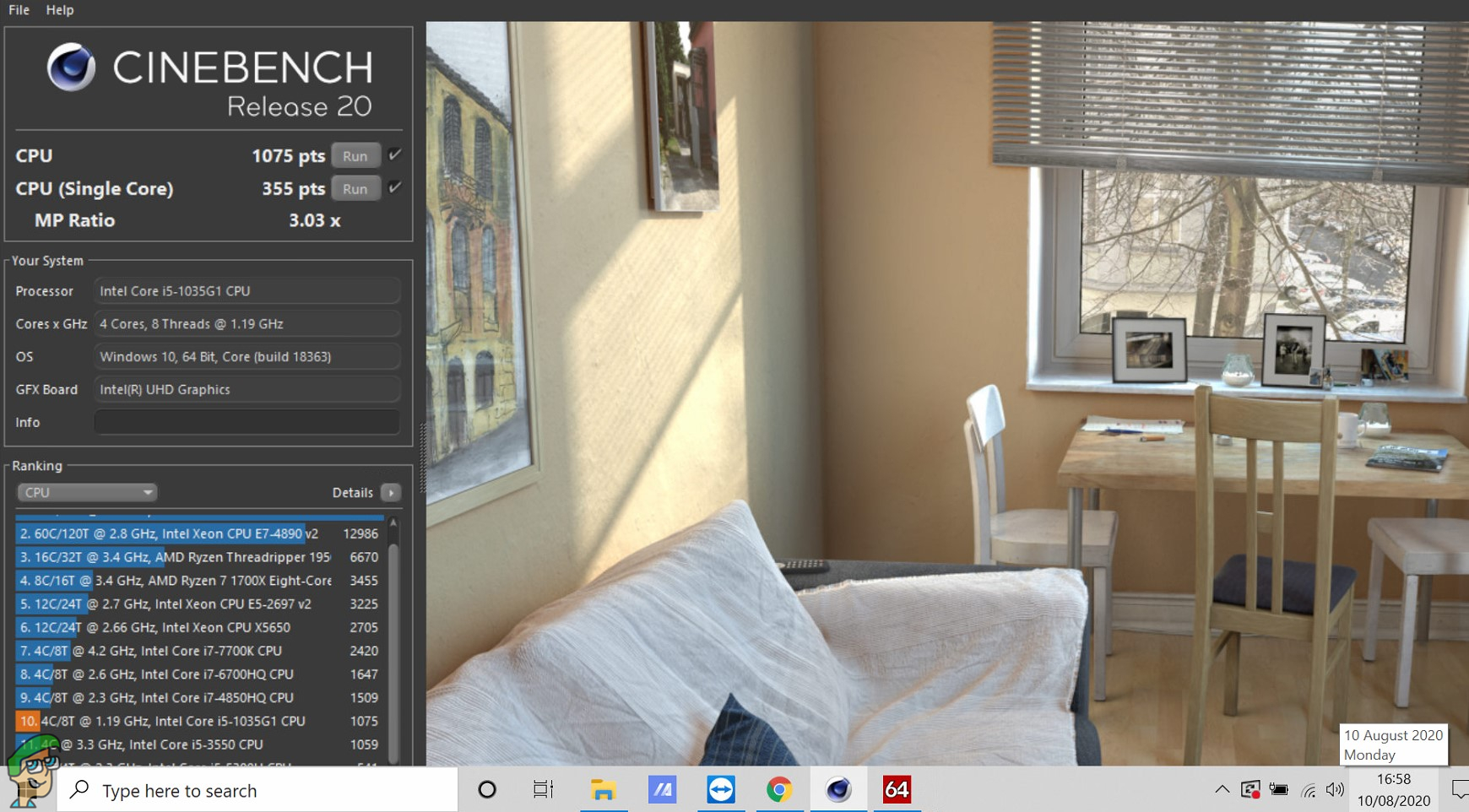Open TeamViewer from taskbar
The width and height of the screenshot is (1469, 812).
[x=721, y=790]
